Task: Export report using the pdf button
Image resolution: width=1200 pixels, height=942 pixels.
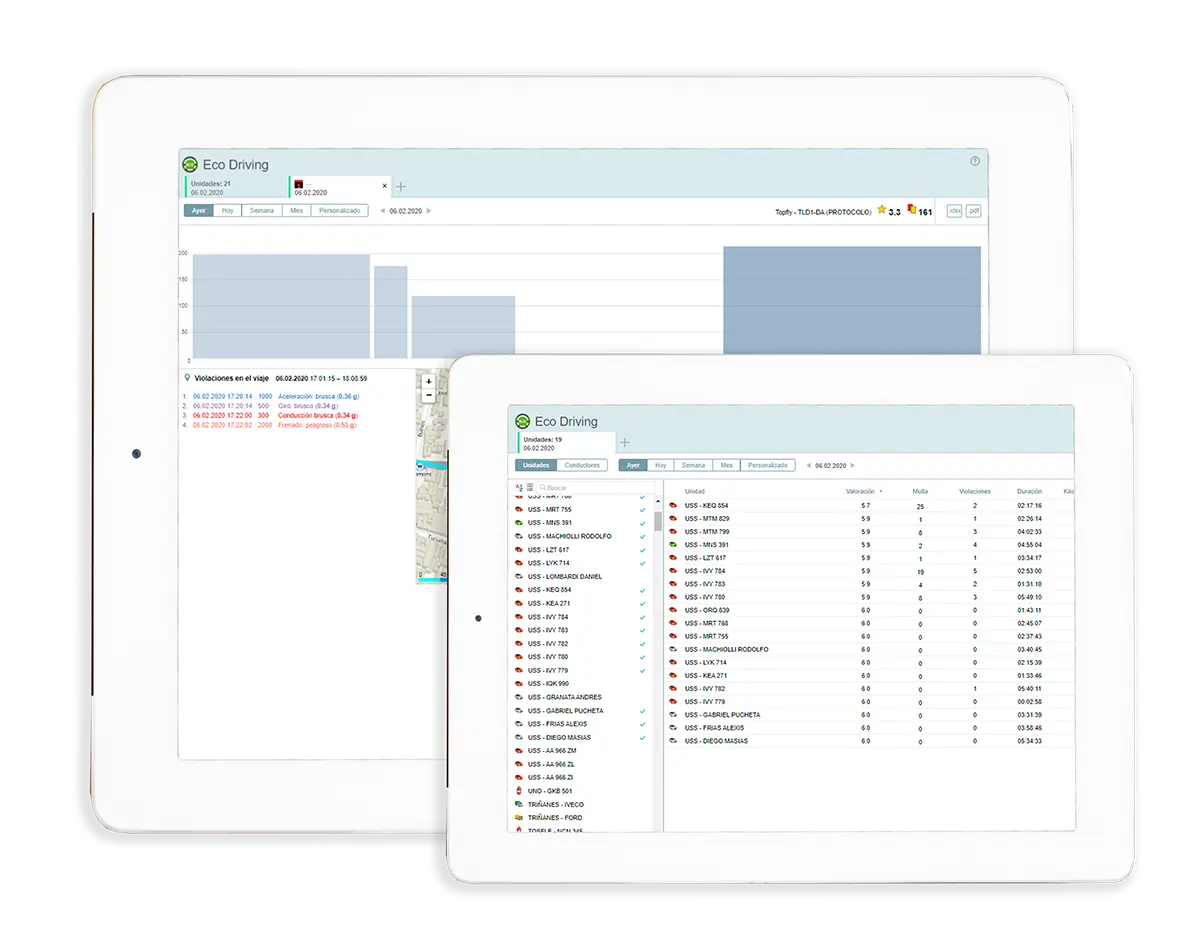Action: pos(974,211)
